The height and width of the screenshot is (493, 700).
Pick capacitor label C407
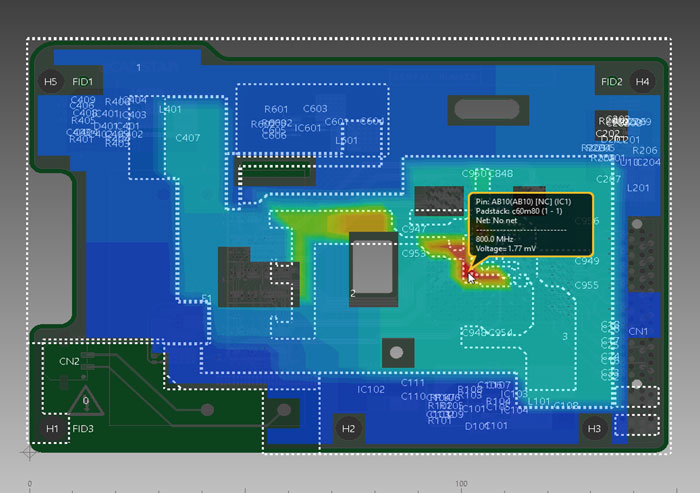point(188,138)
